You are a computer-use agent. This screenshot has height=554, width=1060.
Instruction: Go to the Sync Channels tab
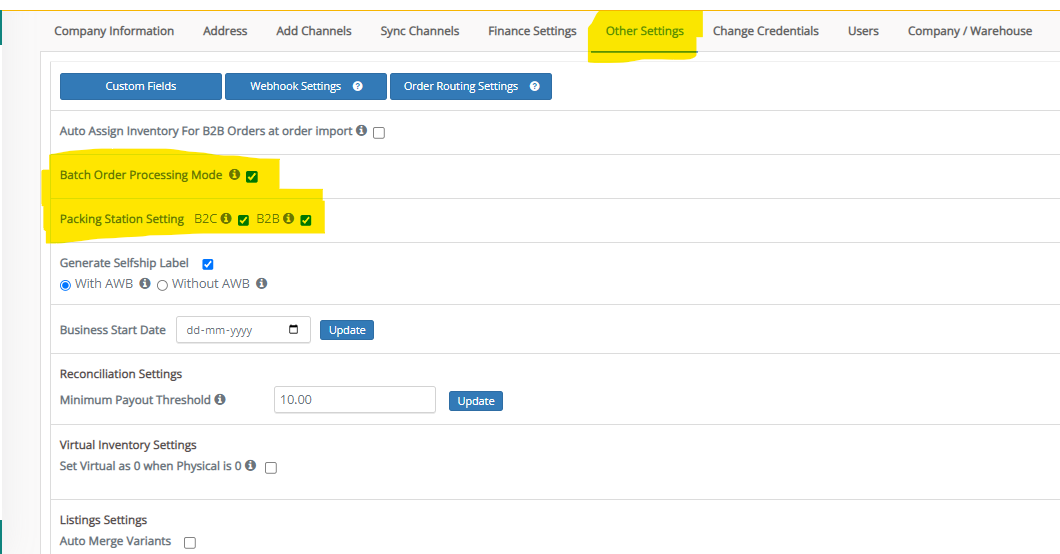(420, 31)
